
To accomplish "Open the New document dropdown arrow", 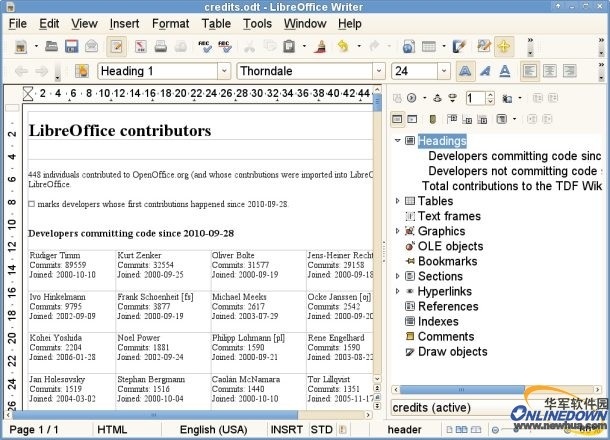I will coord(36,46).
